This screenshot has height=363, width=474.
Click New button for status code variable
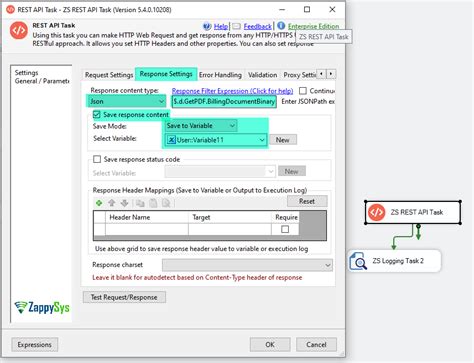point(292,171)
